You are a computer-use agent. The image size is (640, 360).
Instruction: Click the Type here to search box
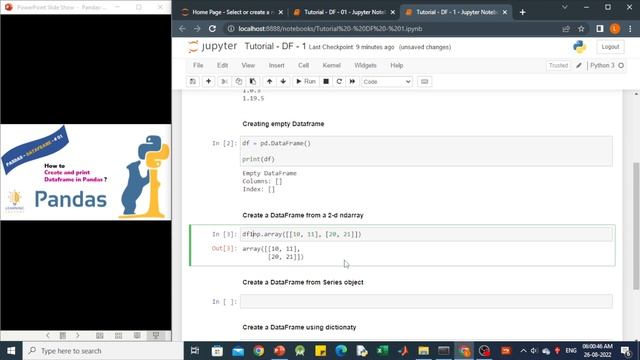tap(103, 351)
